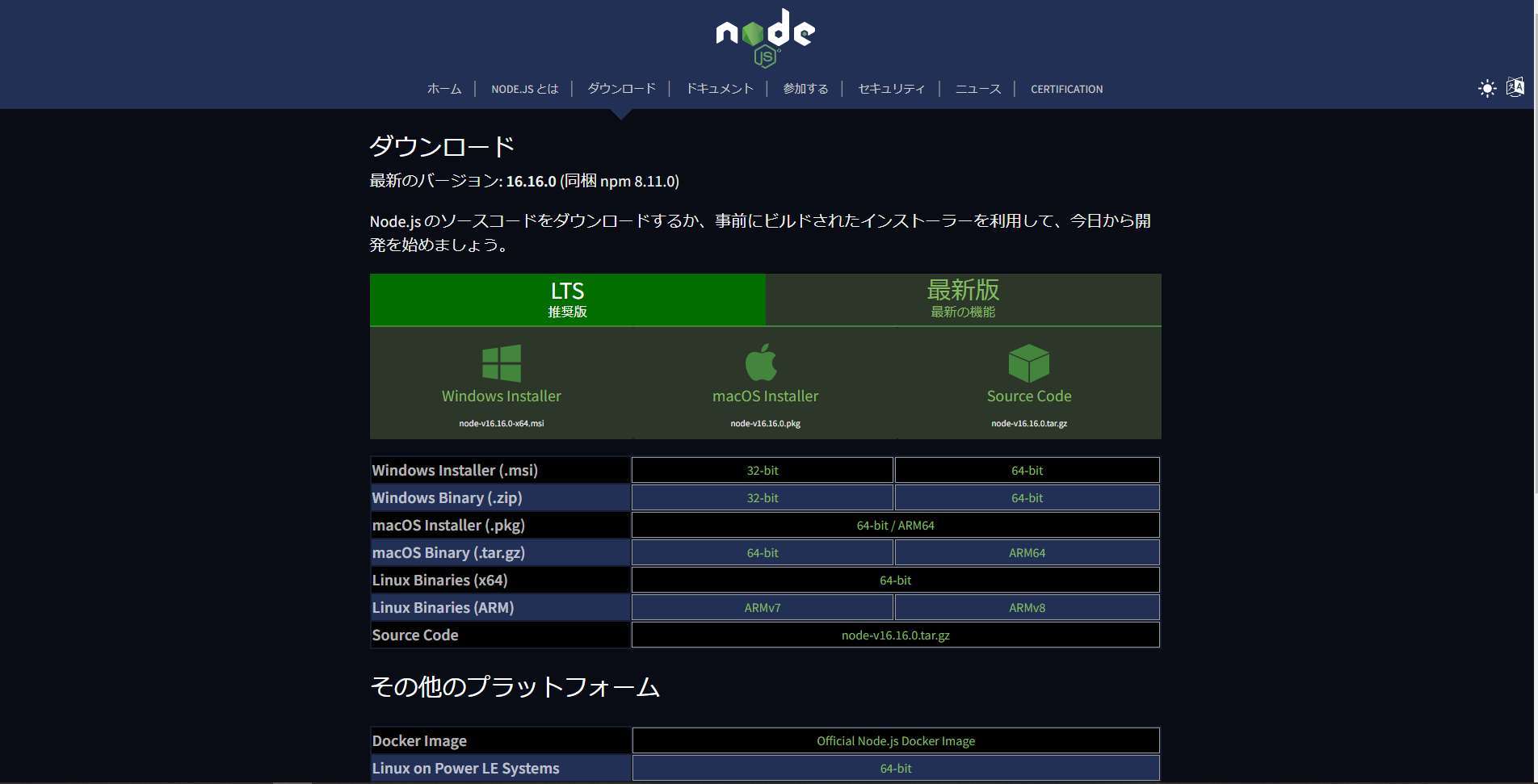Click the Linux Binaries (ARM) row label
Viewport: 1538px width, 784px height.
[443, 607]
